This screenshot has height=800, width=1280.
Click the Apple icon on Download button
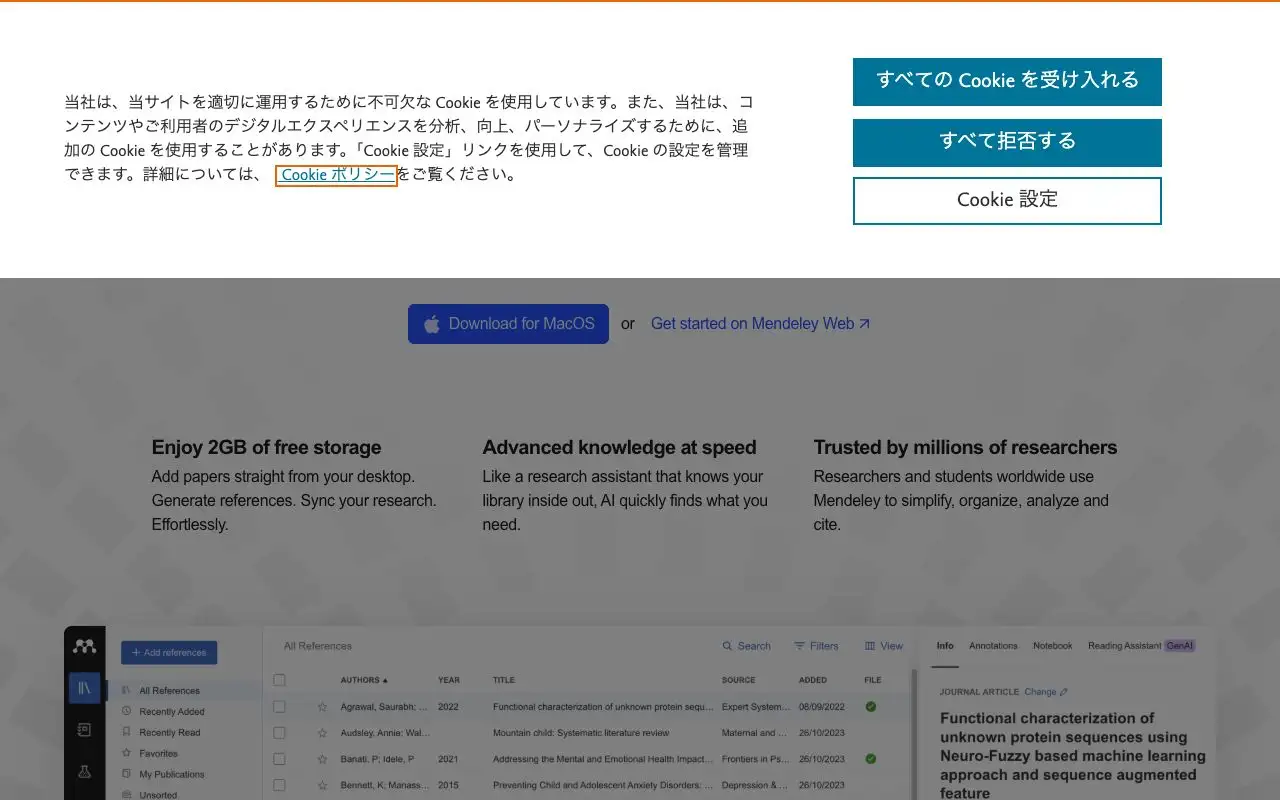pos(432,324)
